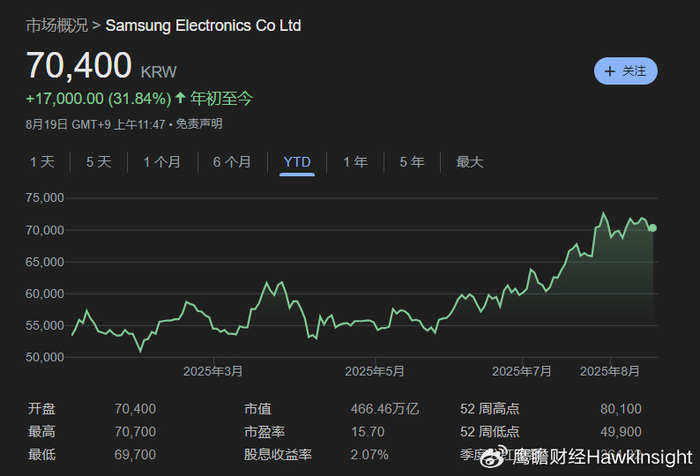Image resolution: width=700 pixels, height=476 pixels.
Task: Click the 最高 value 70,700
Action: 135,432
